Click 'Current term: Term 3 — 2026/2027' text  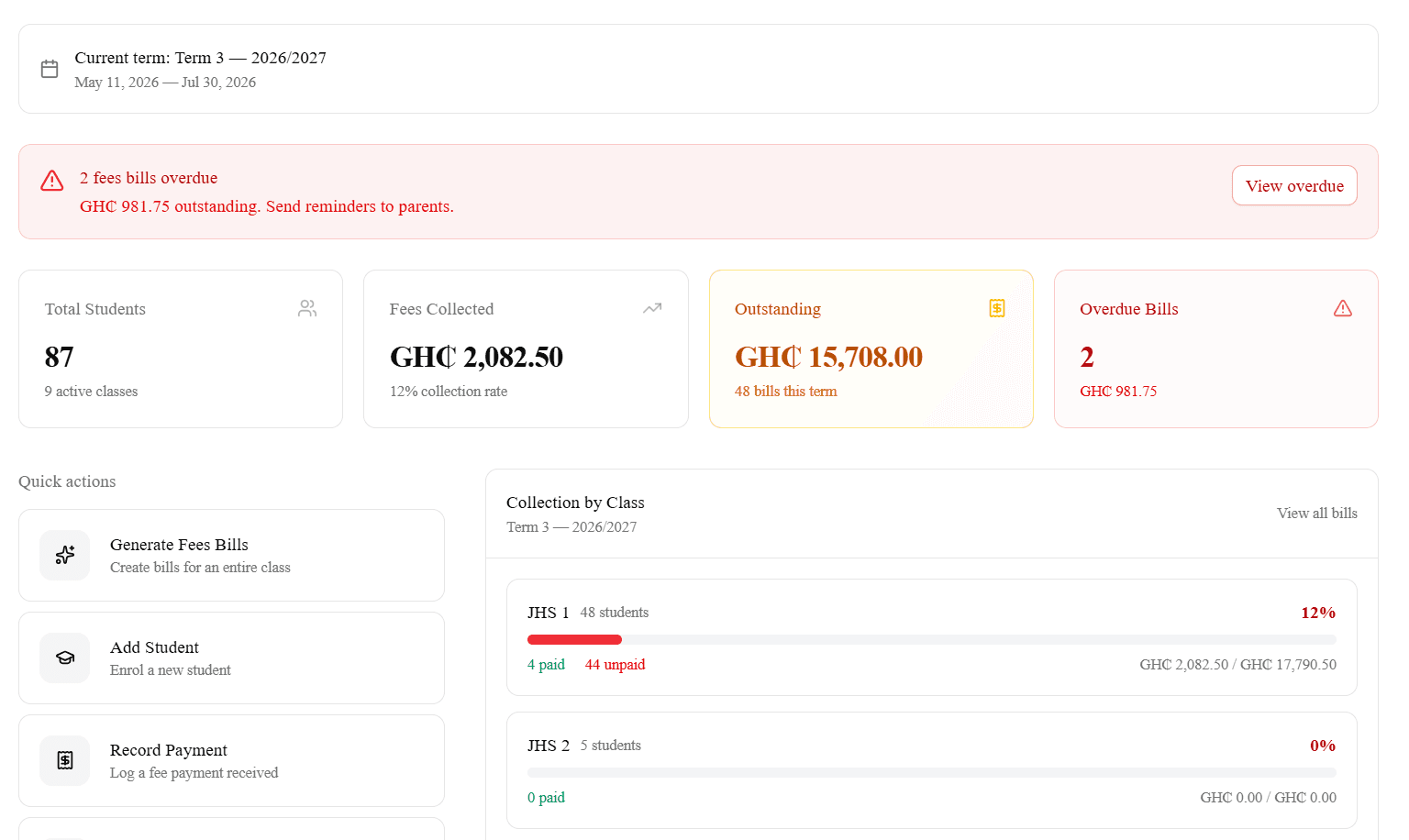point(201,58)
